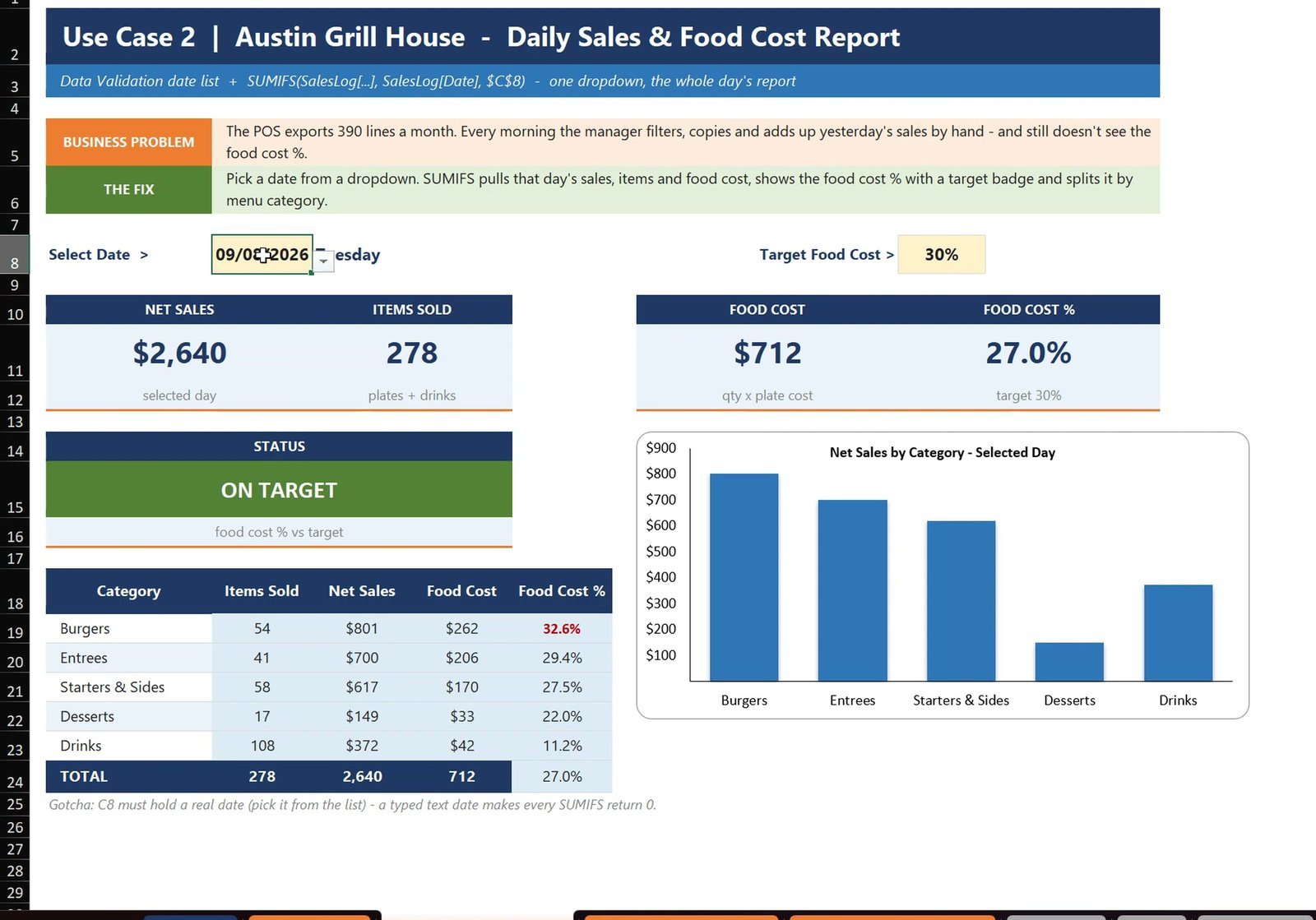This screenshot has height=920, width=1316.
Task: Click the 'qty x plate cost' caption
Action: point(767,395)
